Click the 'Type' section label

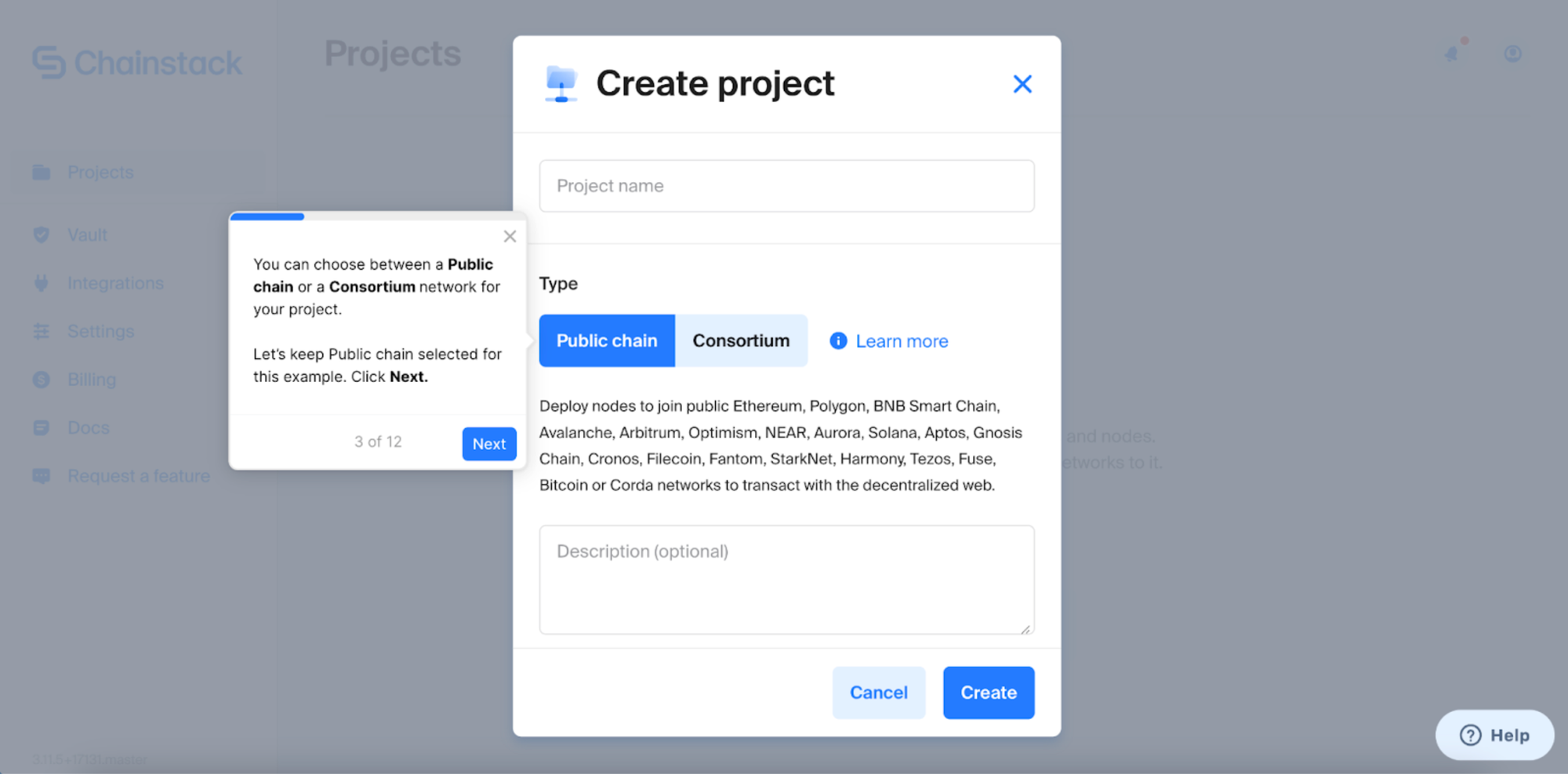[x=558, y=284]
